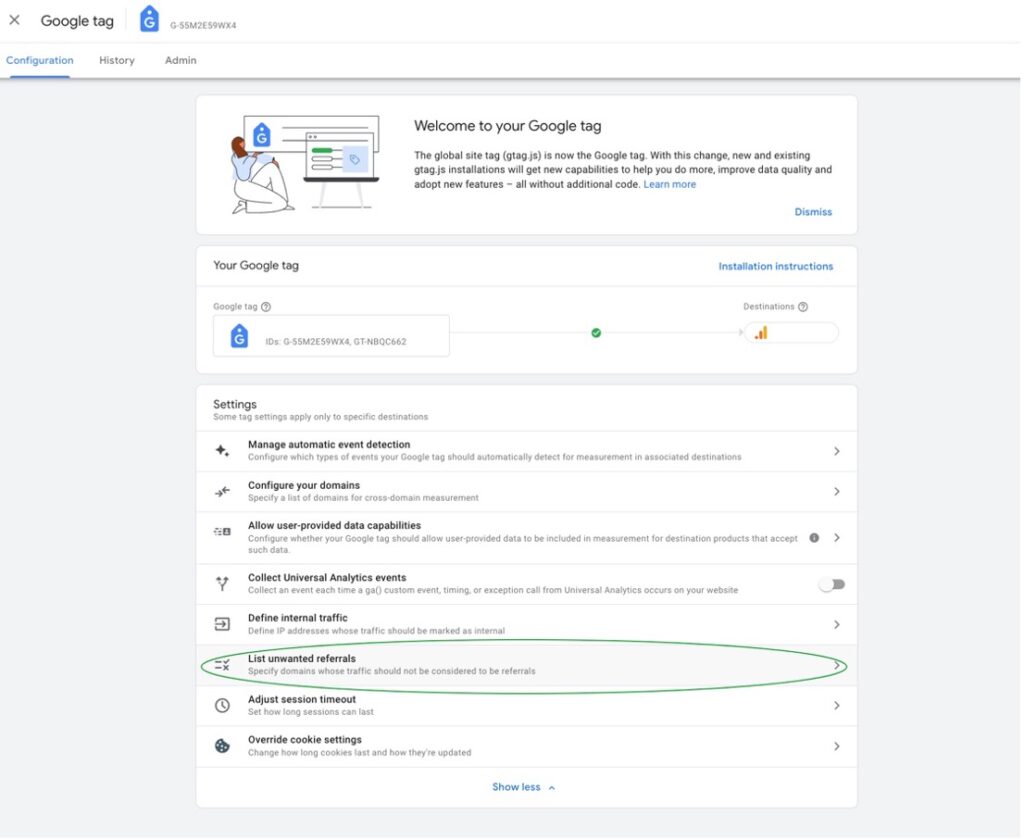
Task: Click the sparkle icon for automatic event detection
Action: [x=222, y=451]
